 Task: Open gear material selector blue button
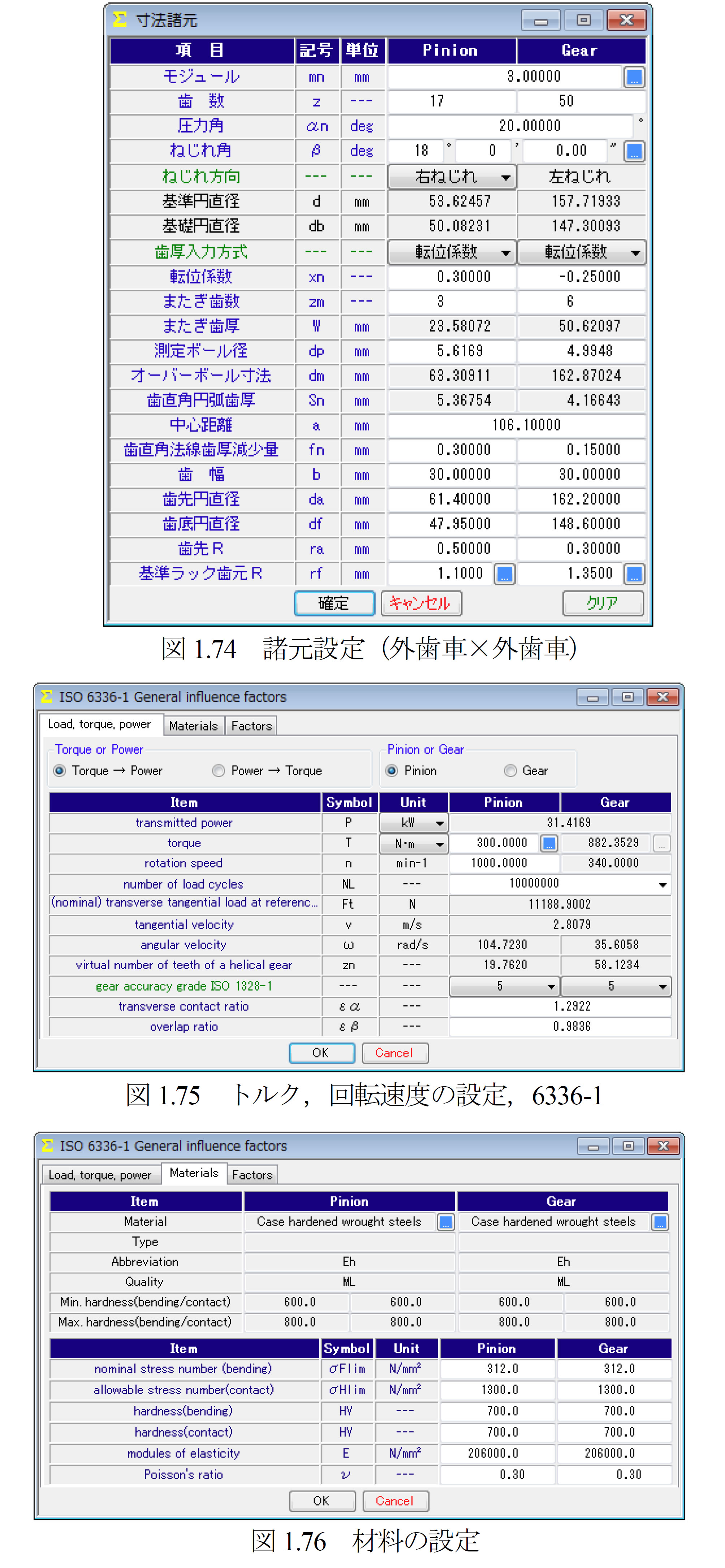coord(660,1222)
